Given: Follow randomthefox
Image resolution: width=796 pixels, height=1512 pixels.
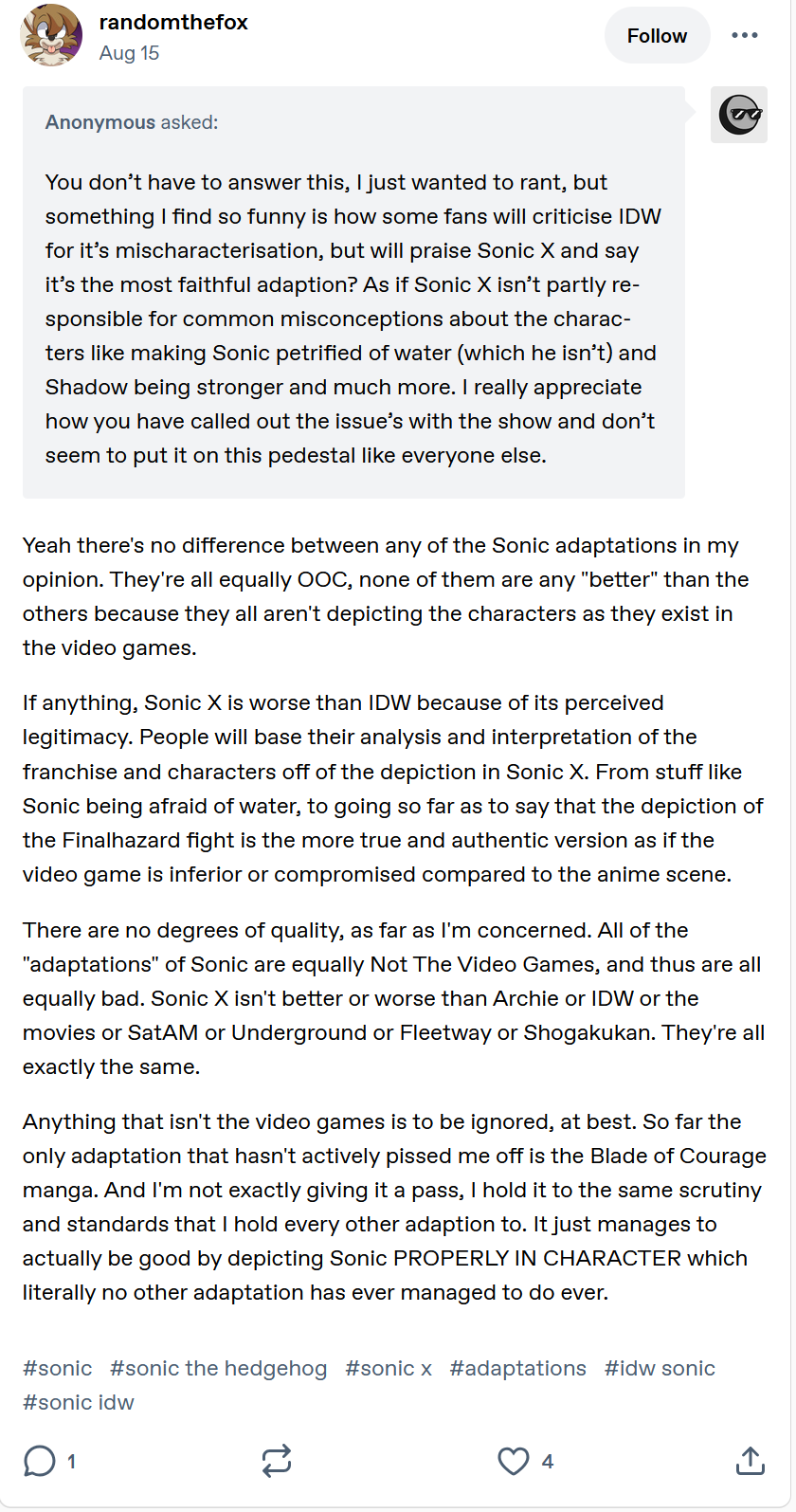Looking at the screenshot, I should coord(657,36).
